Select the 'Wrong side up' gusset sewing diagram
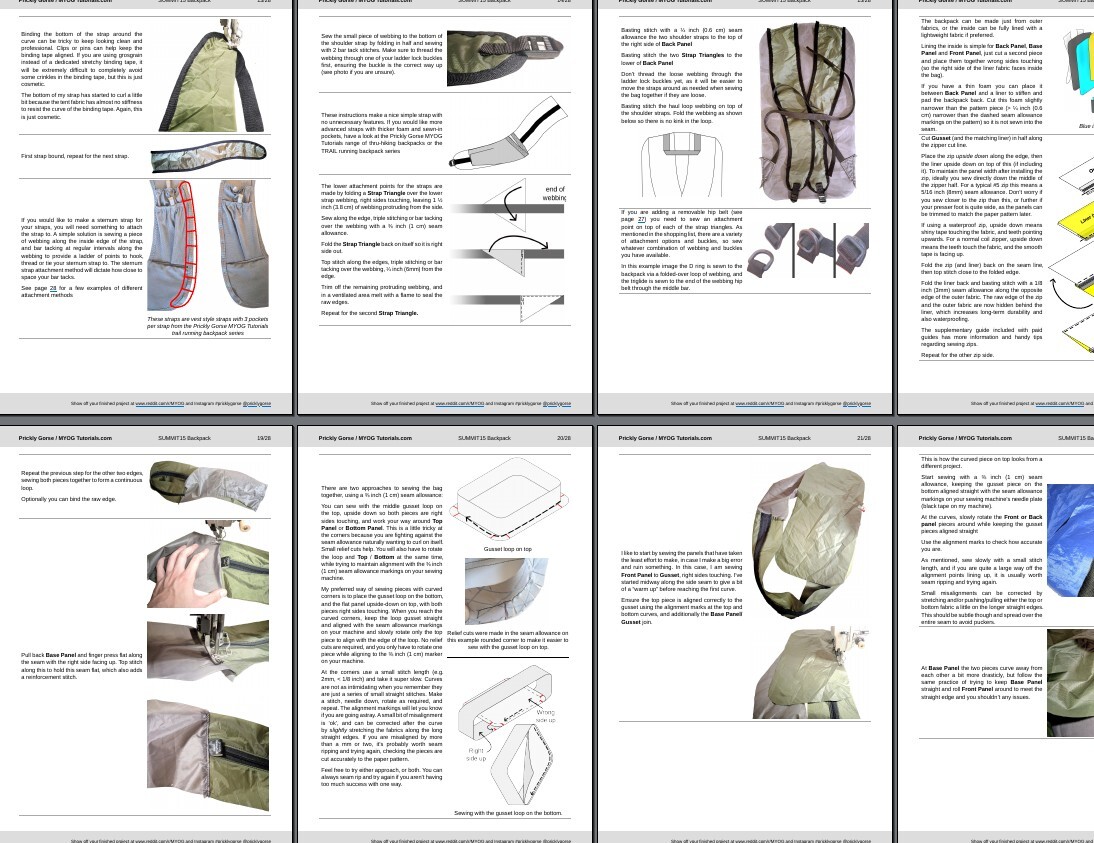The height and width of the screenshot is (843, 1094). pos(508,735)
